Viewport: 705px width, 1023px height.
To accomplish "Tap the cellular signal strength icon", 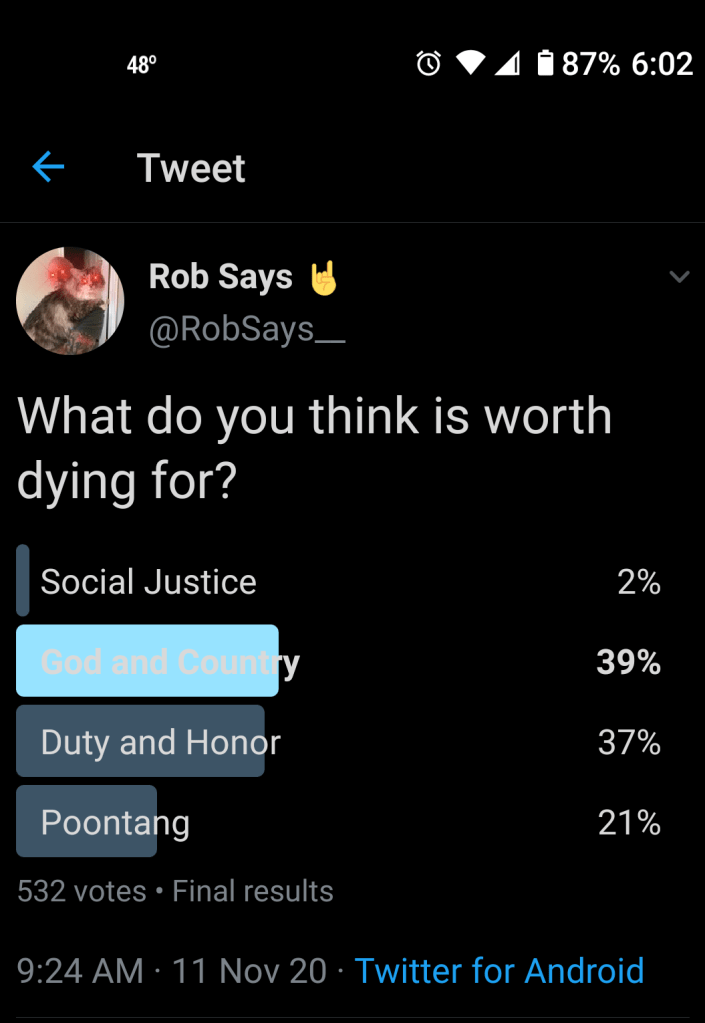I will [x=507, y=64].
